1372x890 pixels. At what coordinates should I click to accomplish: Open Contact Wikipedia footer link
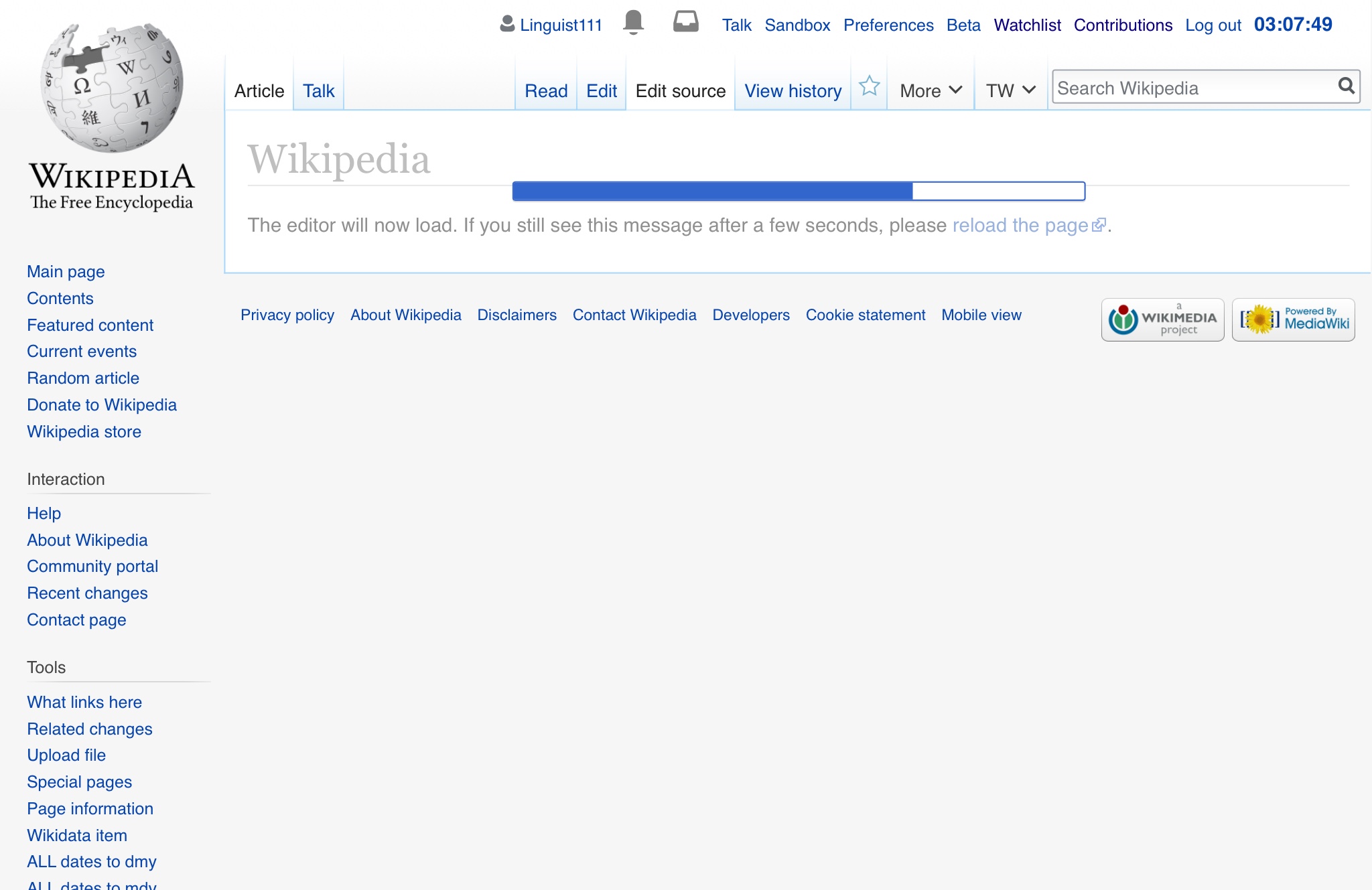coord(634,315)
